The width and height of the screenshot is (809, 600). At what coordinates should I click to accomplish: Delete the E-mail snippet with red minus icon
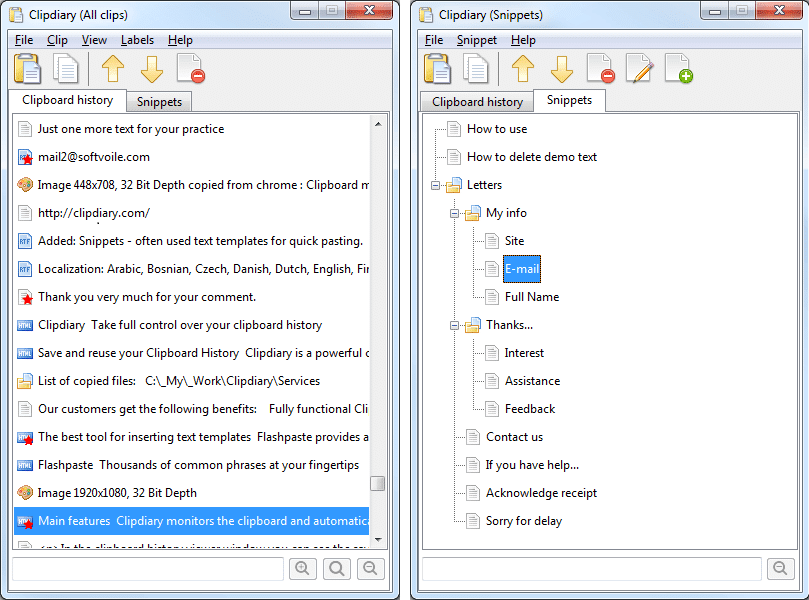602,68
